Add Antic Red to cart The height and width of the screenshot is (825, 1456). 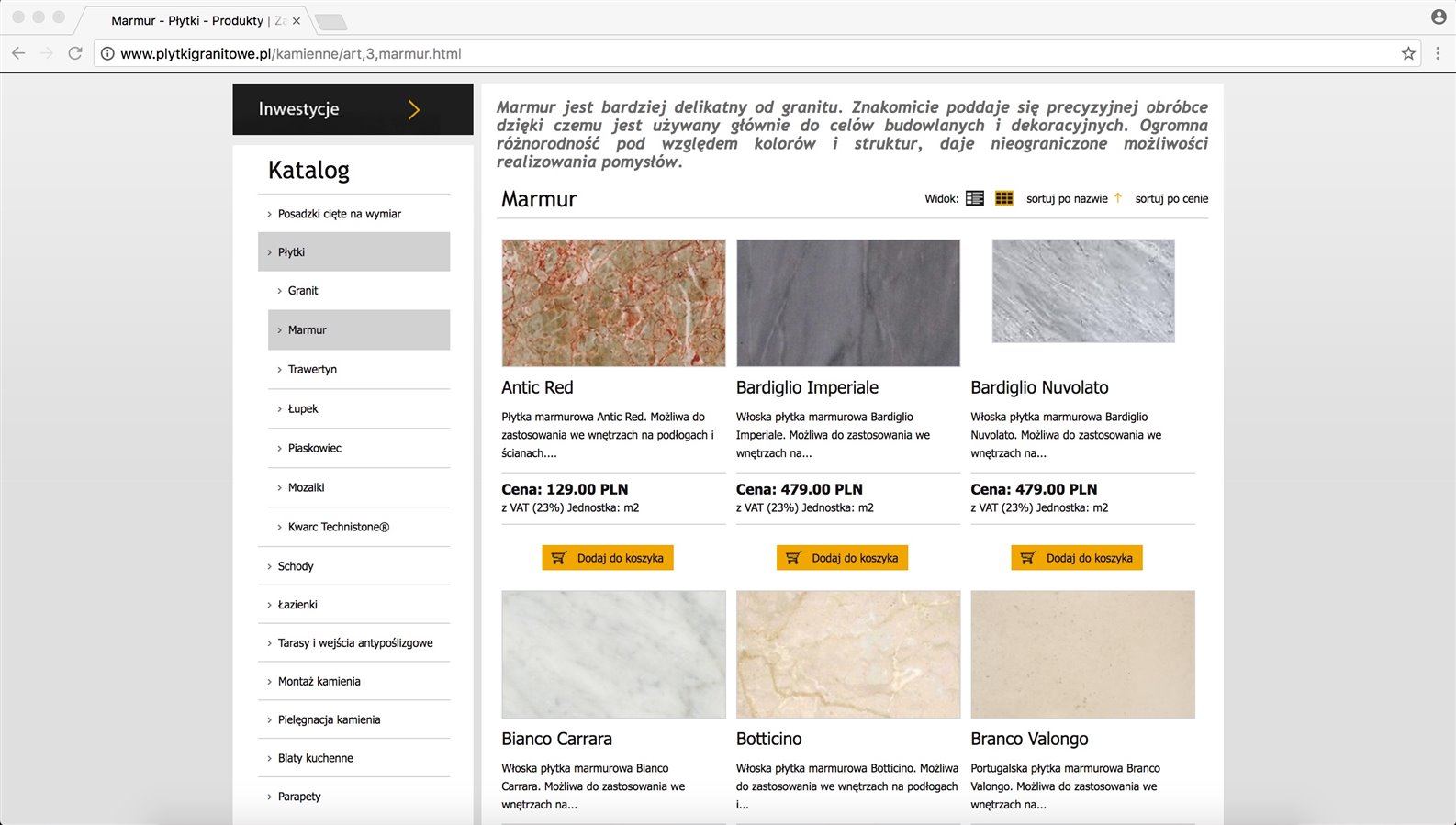click(x=608, y=558)
